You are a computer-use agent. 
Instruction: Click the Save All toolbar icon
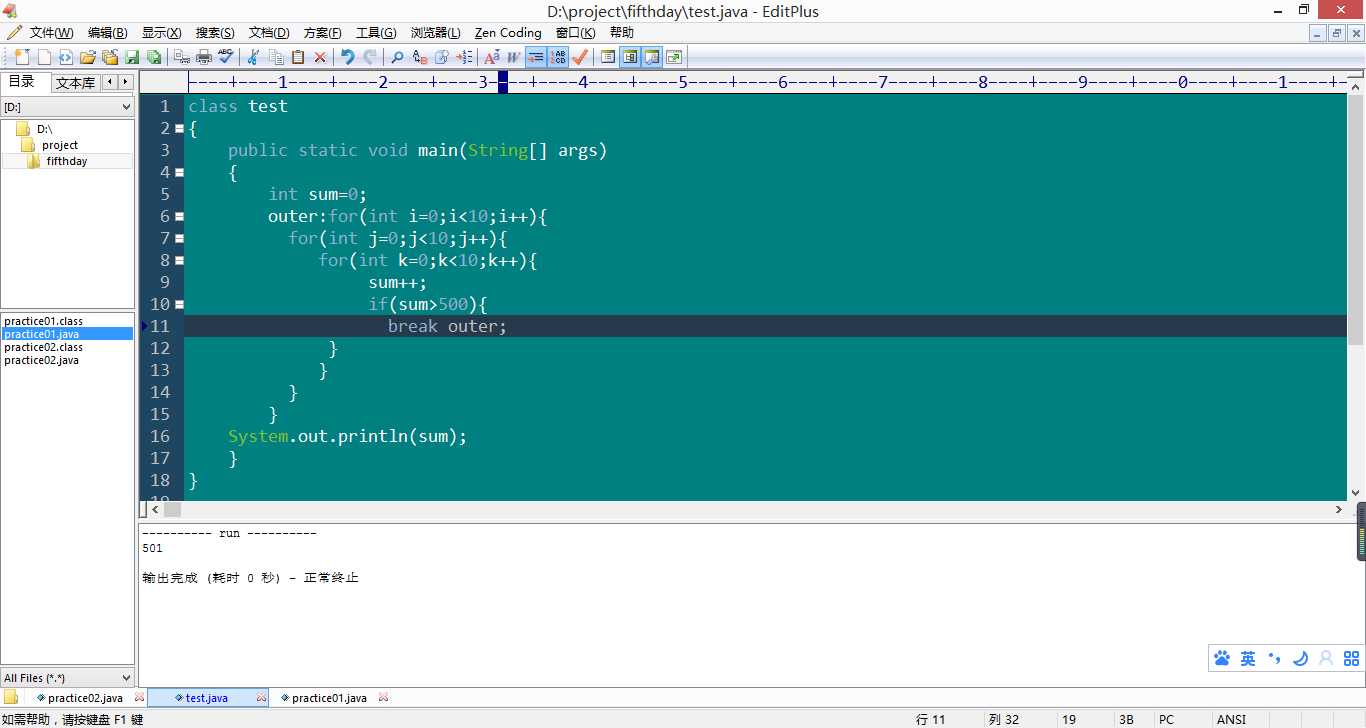tap(154, 57)
